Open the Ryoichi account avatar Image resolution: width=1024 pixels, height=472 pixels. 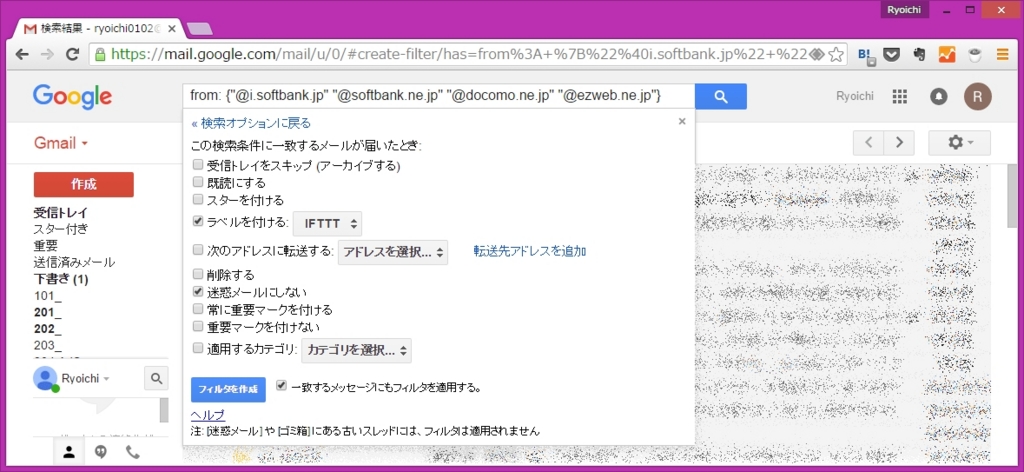pos(978,97)
